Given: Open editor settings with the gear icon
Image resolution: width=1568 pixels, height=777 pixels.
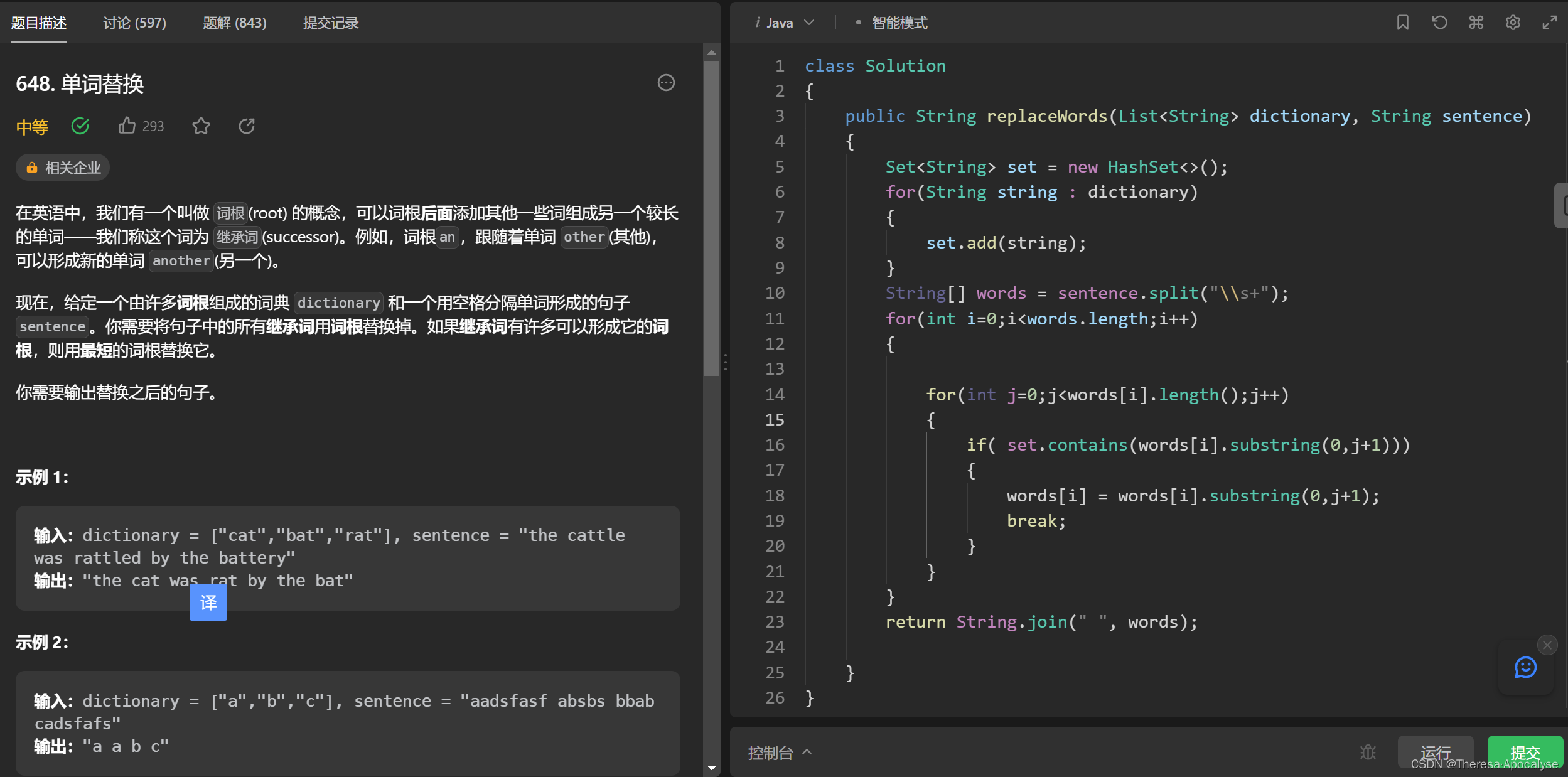Looking at the screenshot, I should click(1513, 22).
